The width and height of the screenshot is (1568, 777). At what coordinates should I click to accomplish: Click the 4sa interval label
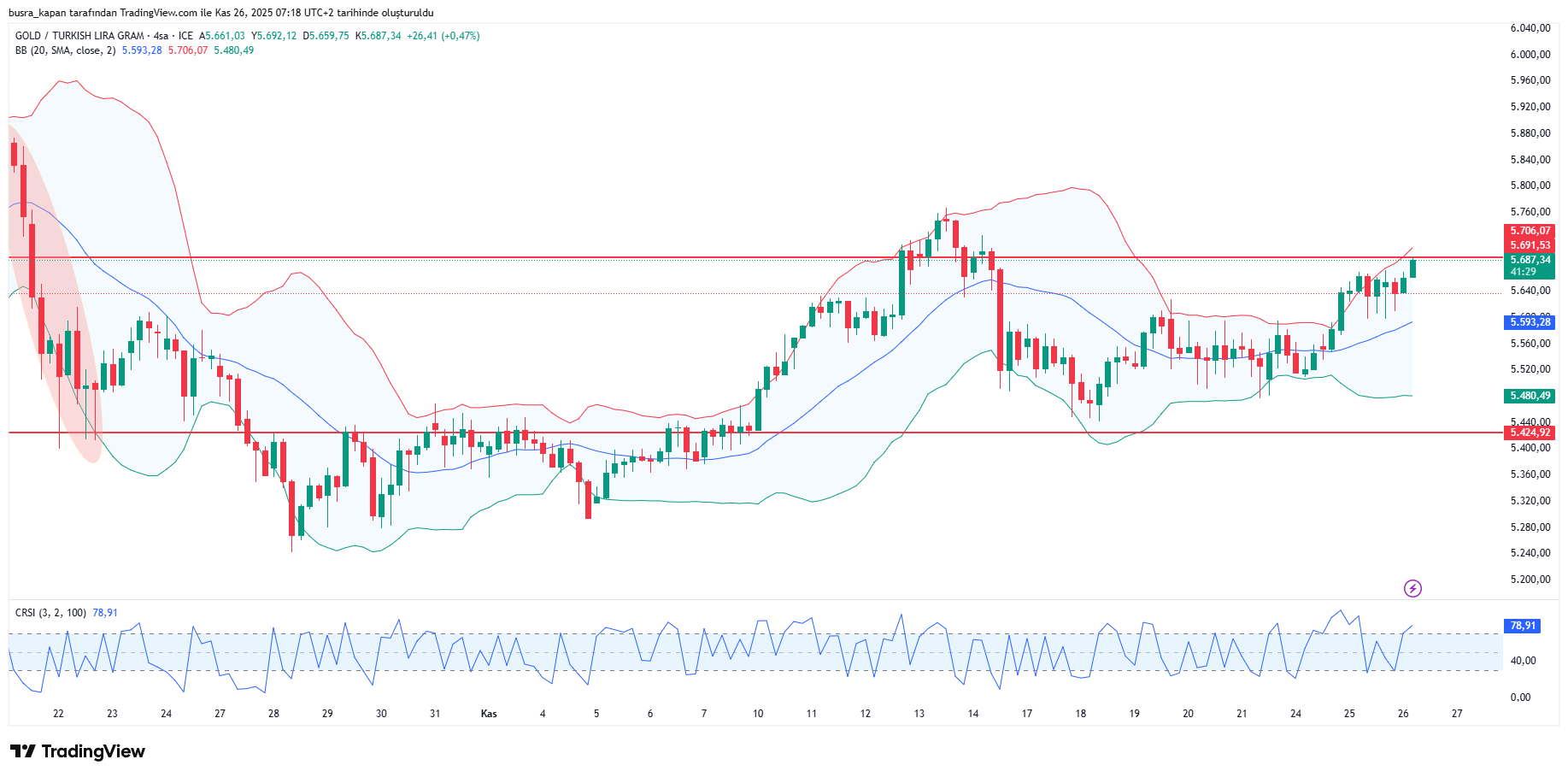click(161, 36)
